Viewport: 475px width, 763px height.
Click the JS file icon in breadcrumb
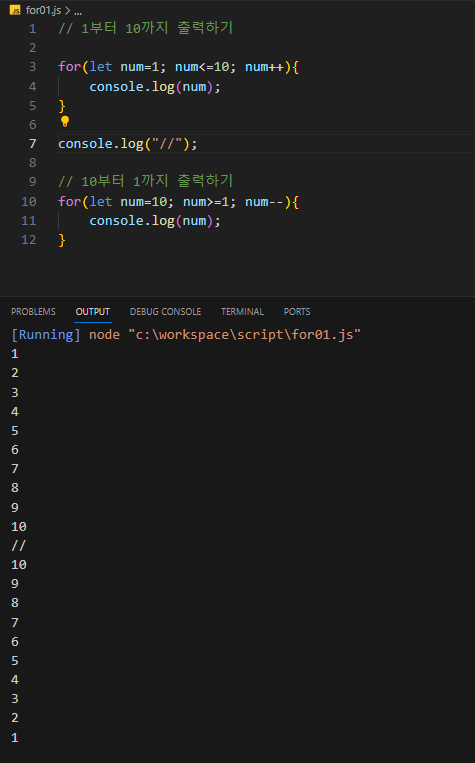pyautogui.click(x=15, y=10)
